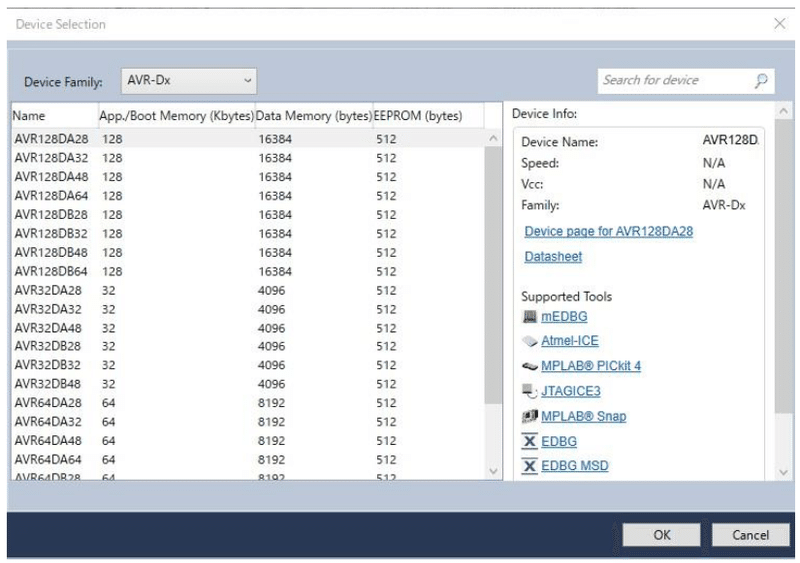
Task: Select the AVR128DB64 row
Action: 248,271
